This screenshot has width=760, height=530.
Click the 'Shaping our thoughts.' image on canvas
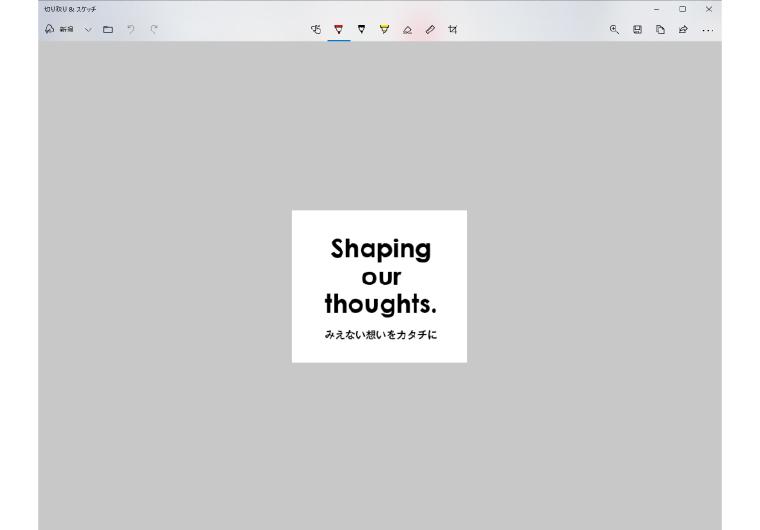pyautogui.click(x=379, y=286)
